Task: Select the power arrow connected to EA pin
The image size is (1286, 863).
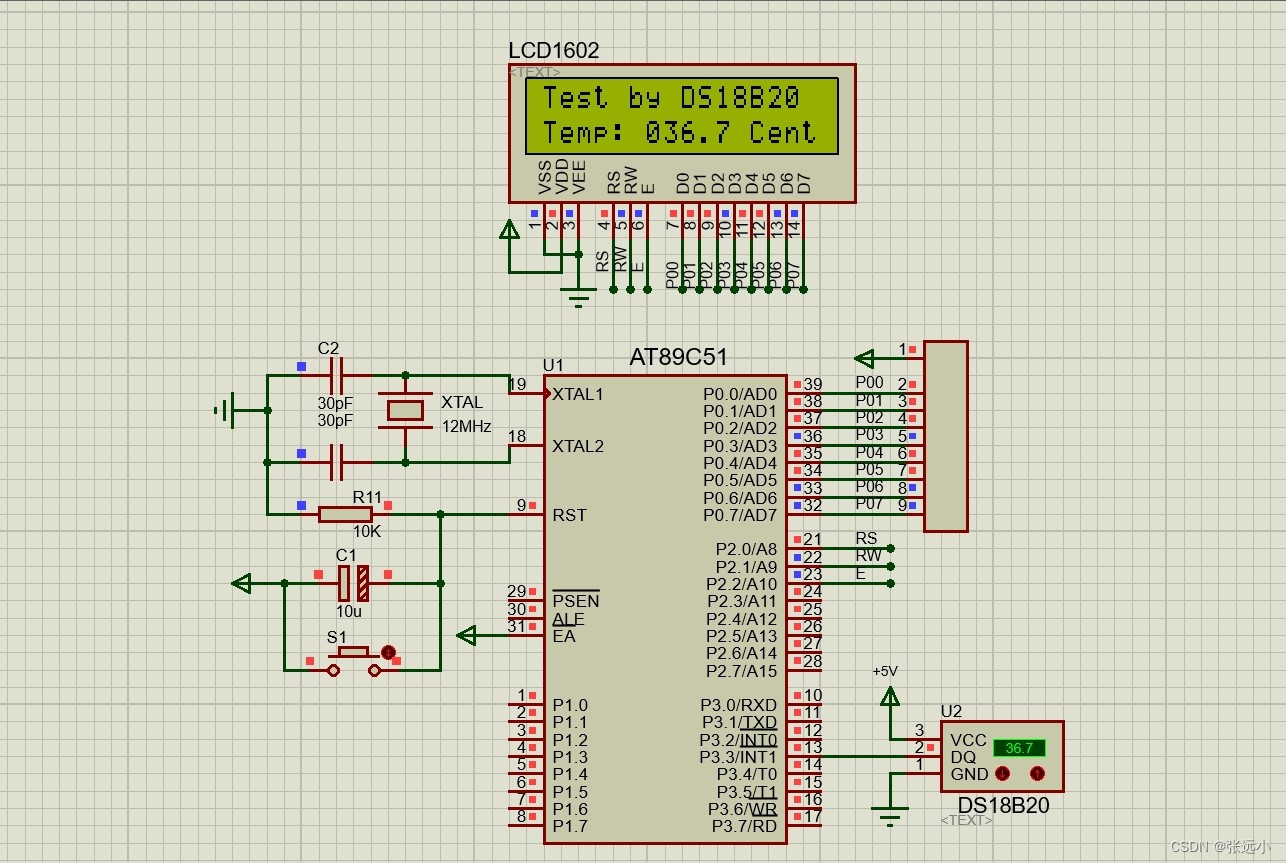Action: coord(466,635)
